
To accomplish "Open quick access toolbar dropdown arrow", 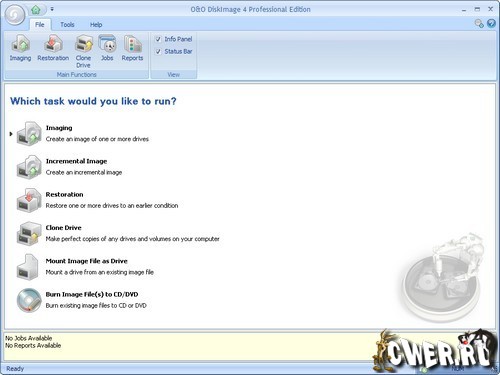I will tap(52, 9).
